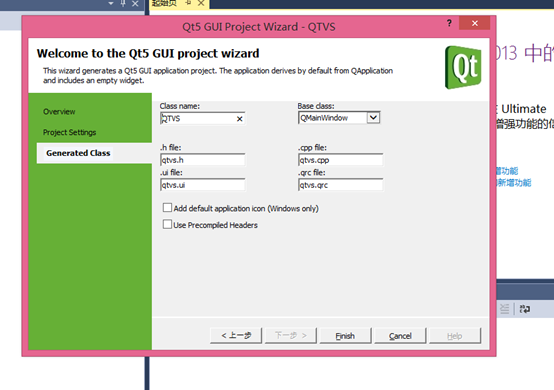The height and width of the screenshot is (390, 554).
Task: Click the 'Class name:' label
Action: (x=179, y=106)
